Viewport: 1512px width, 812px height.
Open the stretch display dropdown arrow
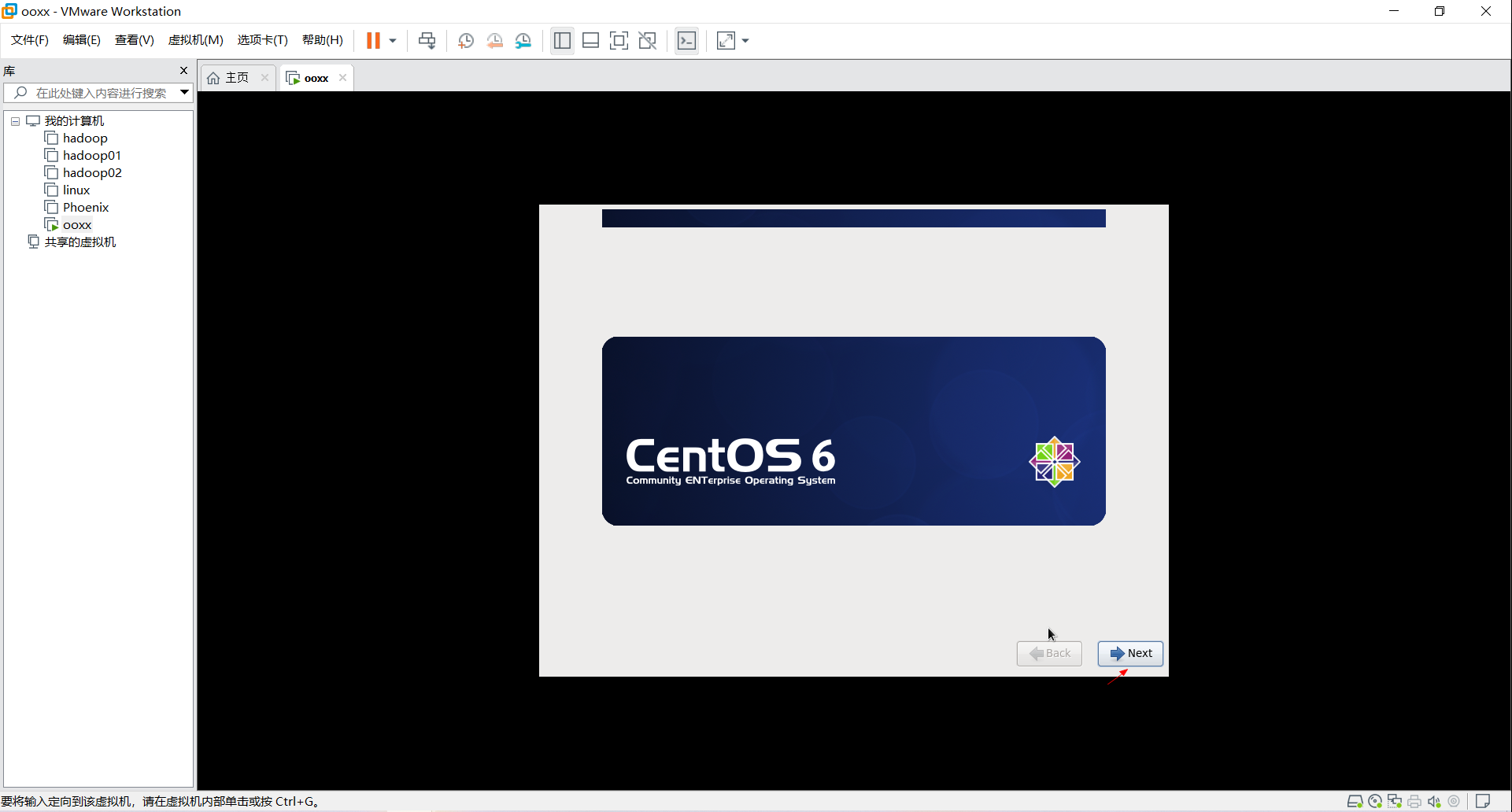tap(745, 41)
